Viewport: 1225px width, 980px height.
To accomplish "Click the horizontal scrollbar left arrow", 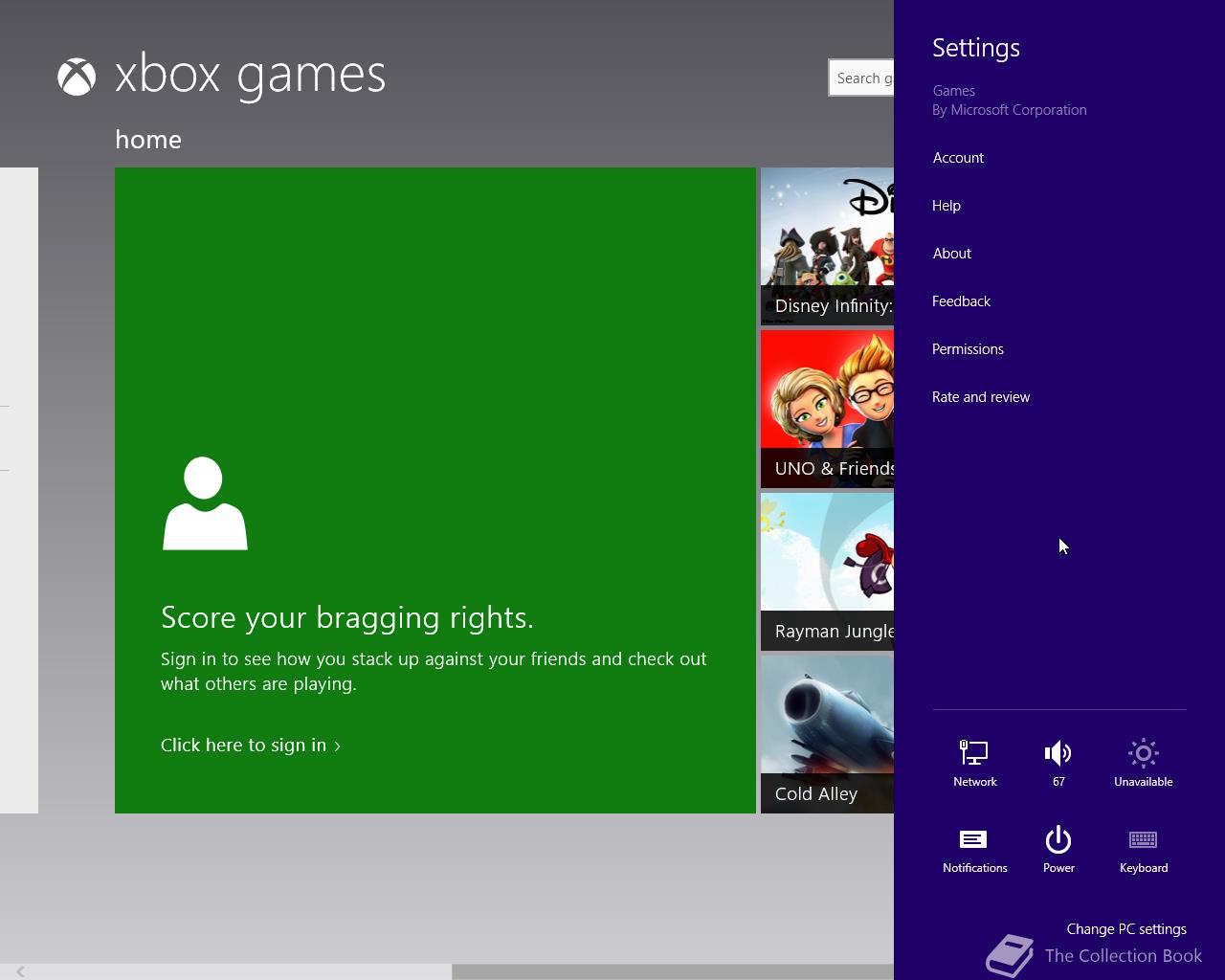I will [x=20, y=971].
